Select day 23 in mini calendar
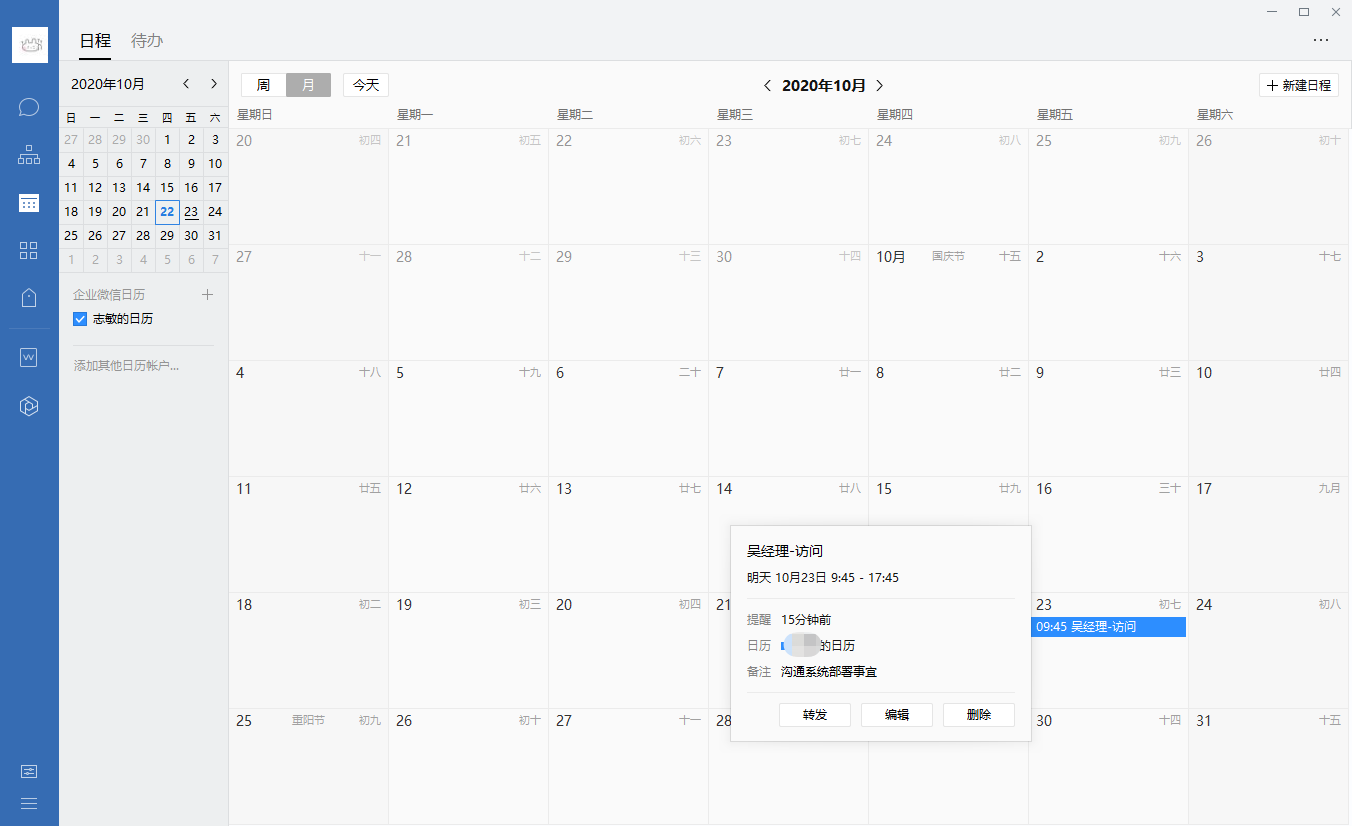Viewport: 1352px width, 826px height. [x=191, y=212]
